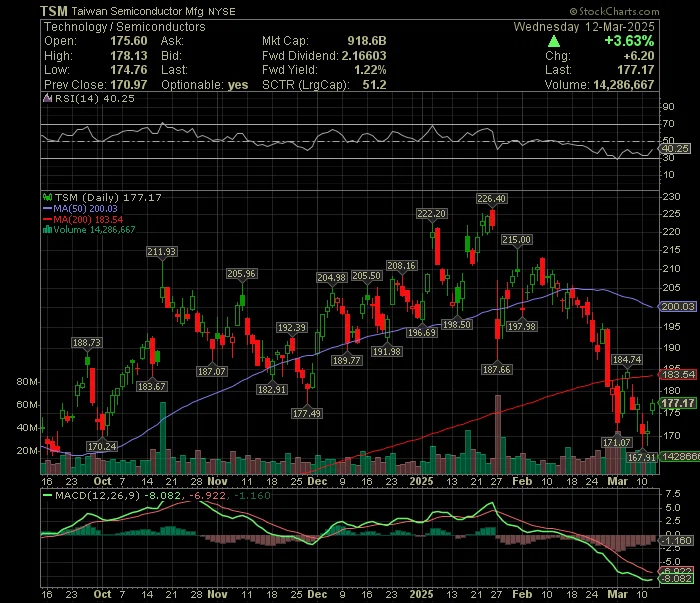Click the TSM ticker symbol title
Image resolution: width=700 pixels, height=603 pixels.
(54, 11)
